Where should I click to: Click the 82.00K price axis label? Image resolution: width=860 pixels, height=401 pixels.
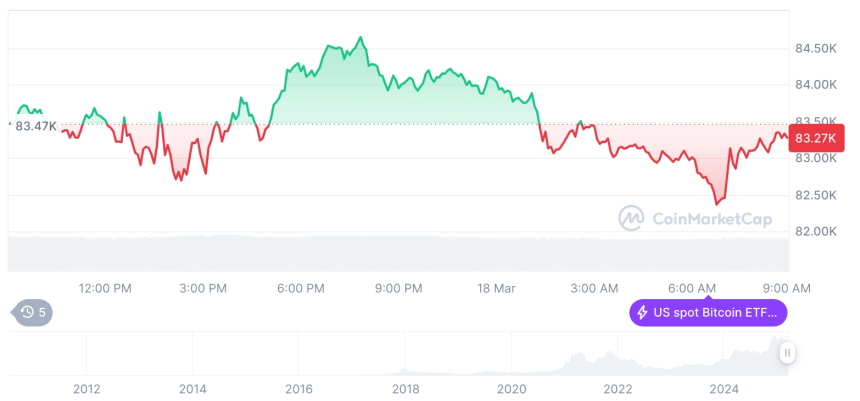click(x=816, y=231)
